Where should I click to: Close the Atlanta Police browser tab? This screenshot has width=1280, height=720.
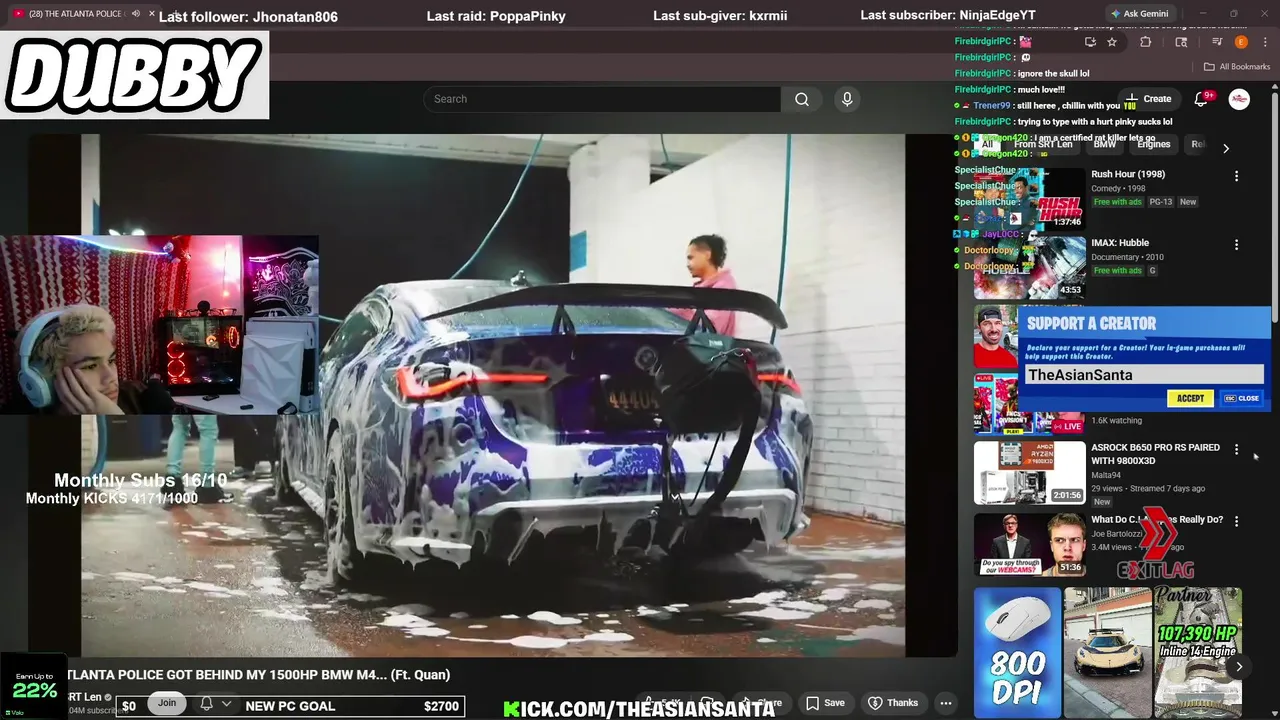152,14
